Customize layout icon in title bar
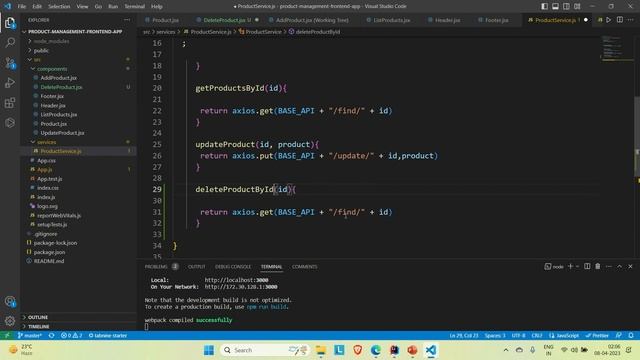The image size is (640, 360). pos(577,6)
